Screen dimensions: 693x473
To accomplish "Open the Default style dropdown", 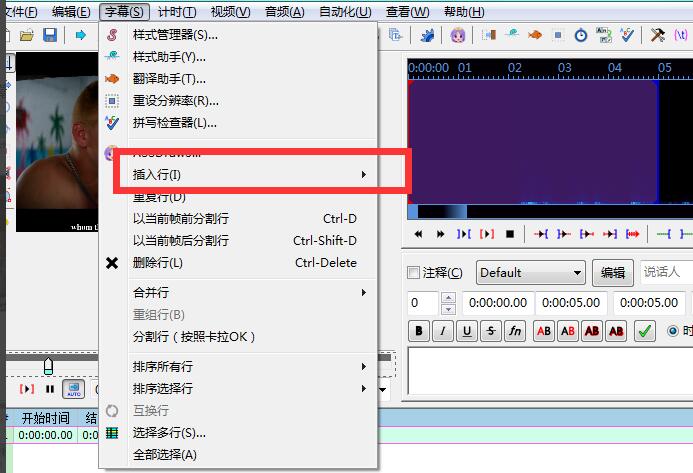I will pyautogui.click(x=530, y=272).
